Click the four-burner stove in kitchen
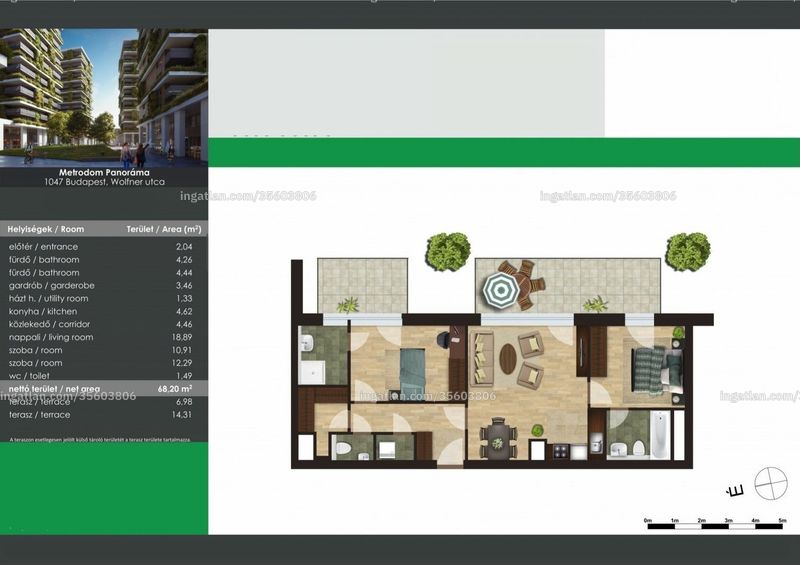Image resolution: width=800 pixels, height=565 pixels. pos(561,451)
